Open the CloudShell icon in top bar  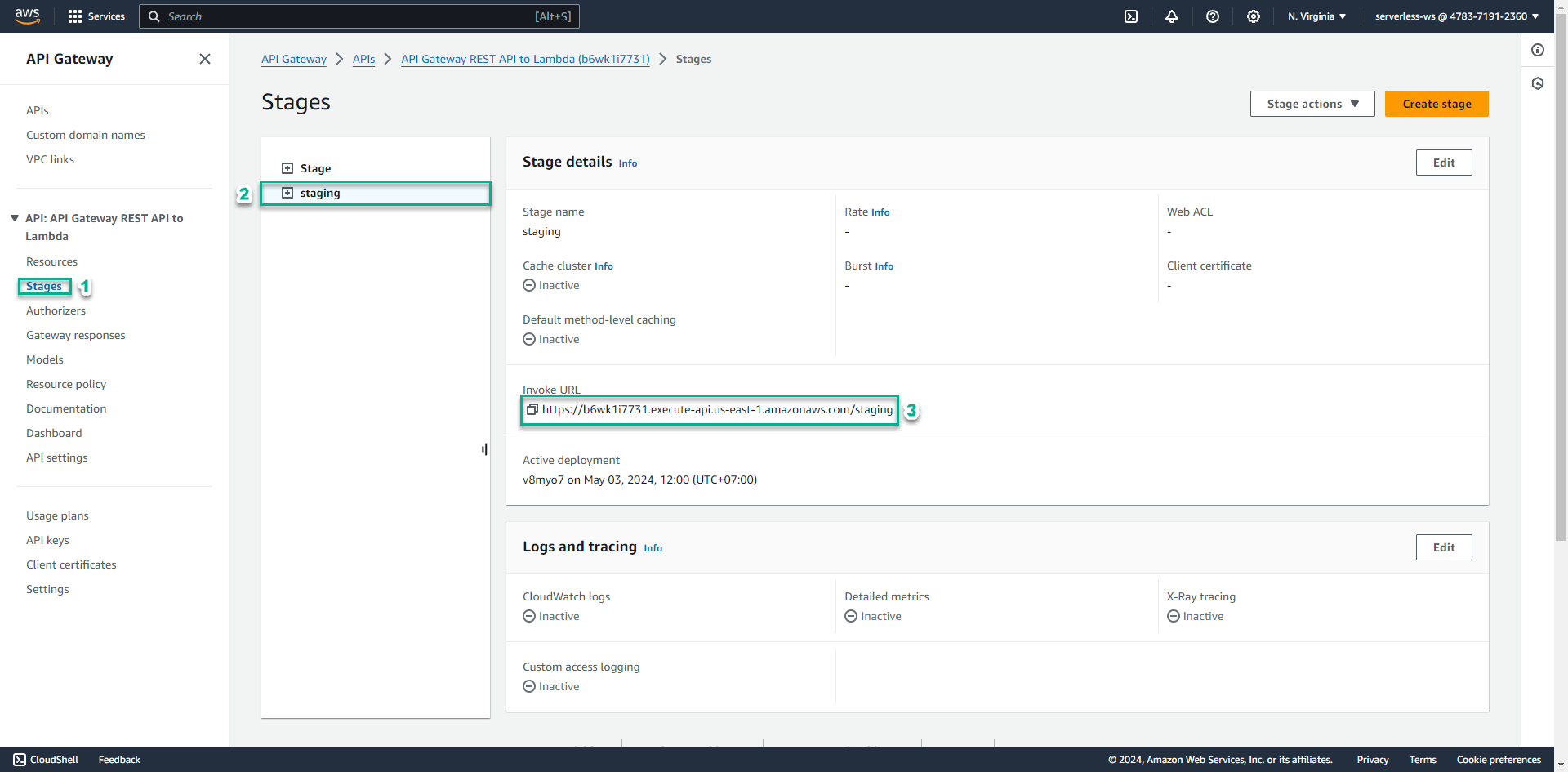tap(1131, 16)
